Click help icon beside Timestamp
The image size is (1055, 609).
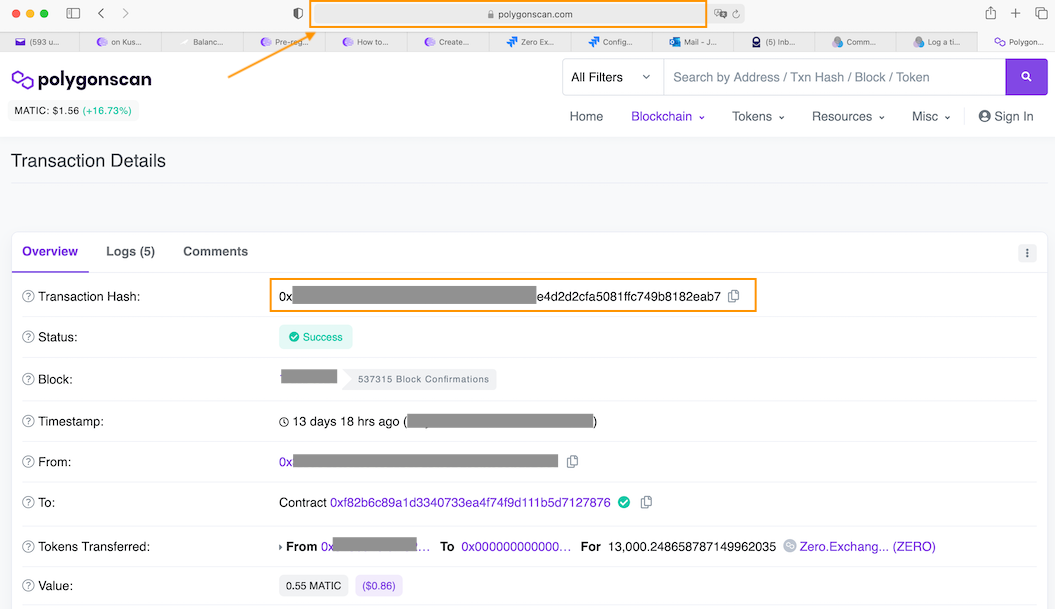pos(28,421)
